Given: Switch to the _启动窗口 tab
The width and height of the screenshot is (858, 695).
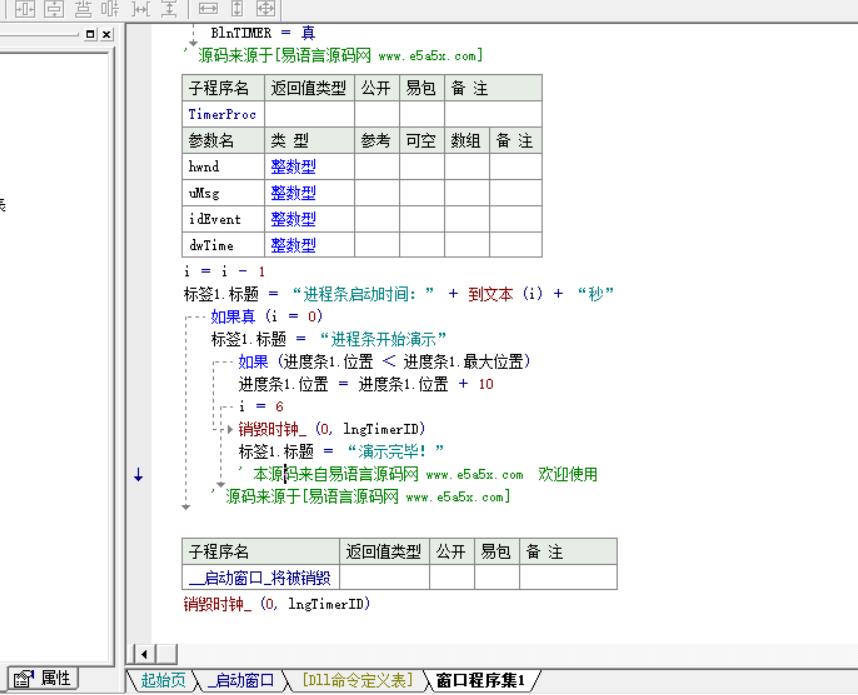Looking at the screenshot, I should click(241, 680).
